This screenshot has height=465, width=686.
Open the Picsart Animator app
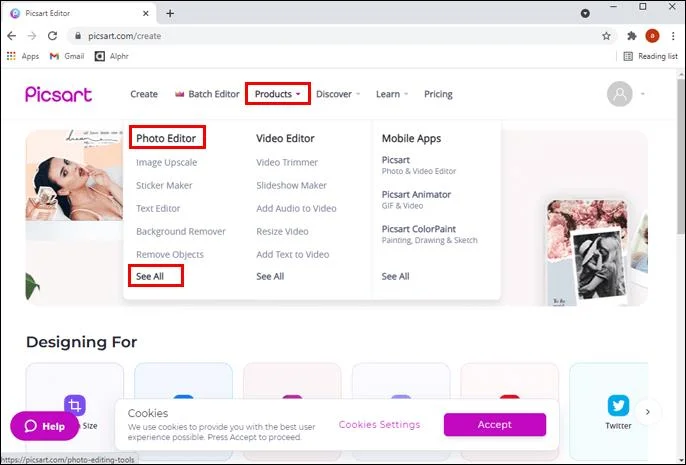[x=416, y=199]
